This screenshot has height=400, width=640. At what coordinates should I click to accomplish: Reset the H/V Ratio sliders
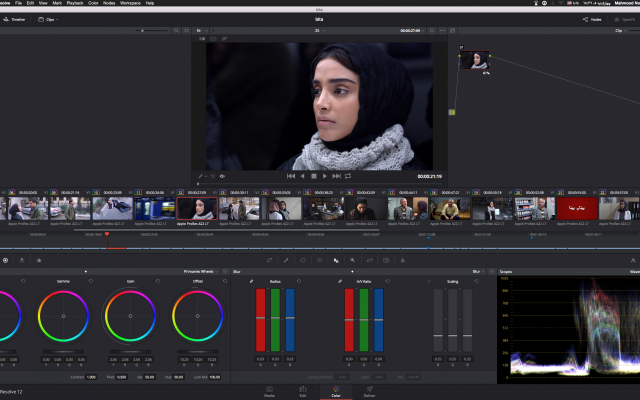pos(387,281)
